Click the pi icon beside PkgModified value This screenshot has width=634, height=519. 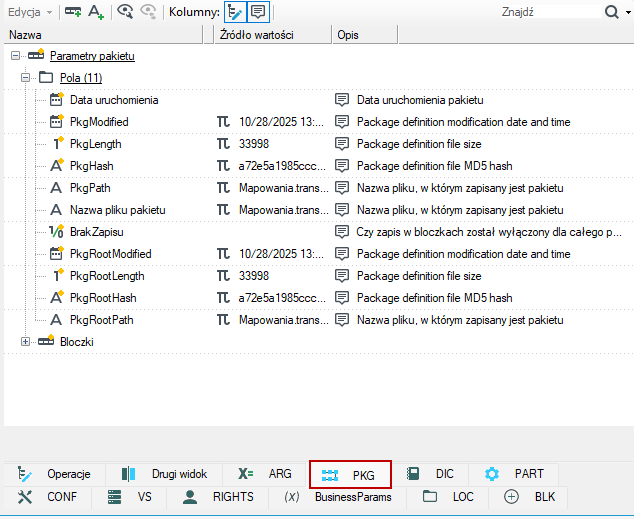click(223, 122)
